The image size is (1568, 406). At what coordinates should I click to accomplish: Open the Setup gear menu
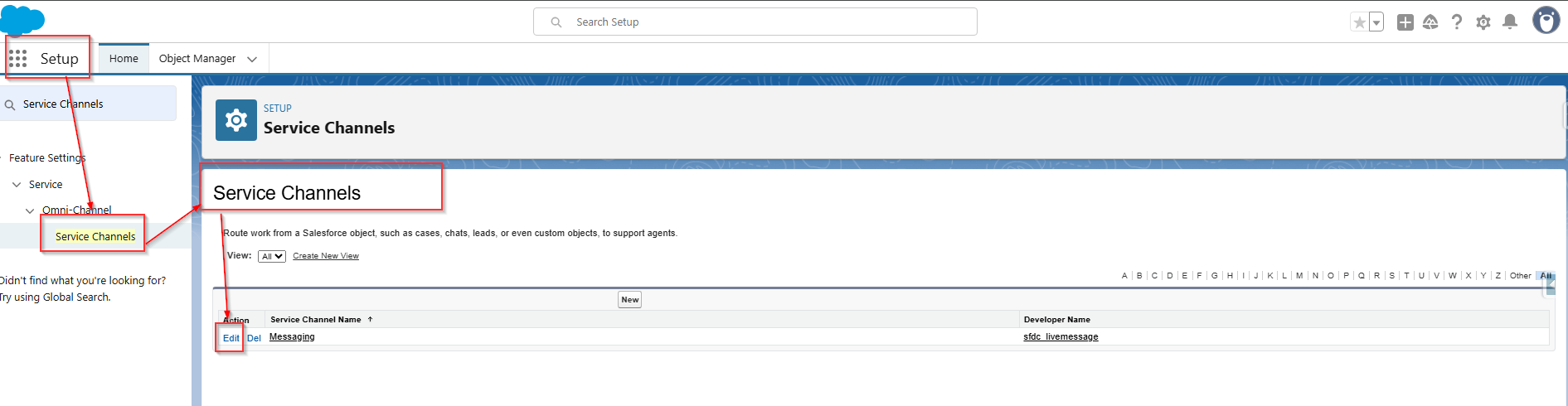pos(1483,22)
